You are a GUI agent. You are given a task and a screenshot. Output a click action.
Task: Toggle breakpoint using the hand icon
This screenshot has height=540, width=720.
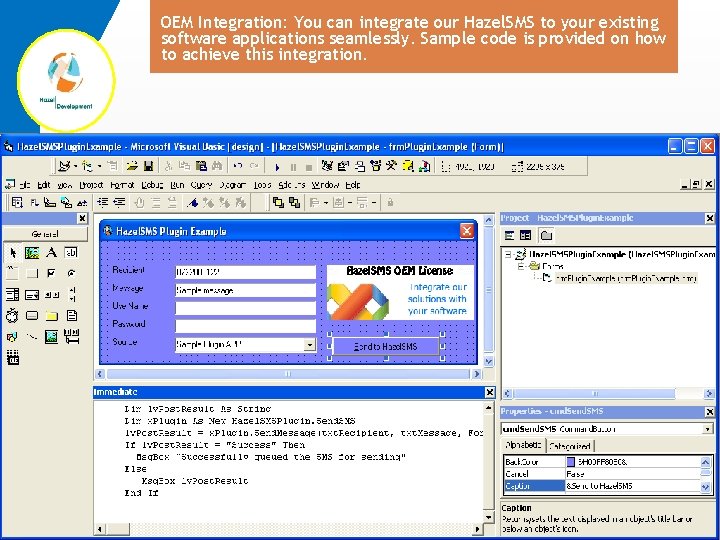point(140,202)
